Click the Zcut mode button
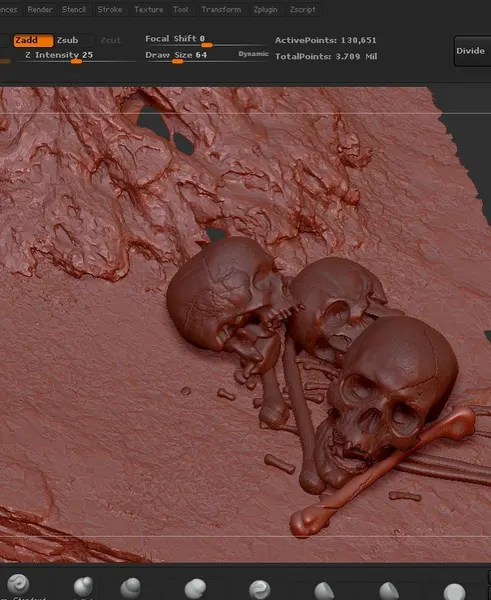 (x=110, y=40)
